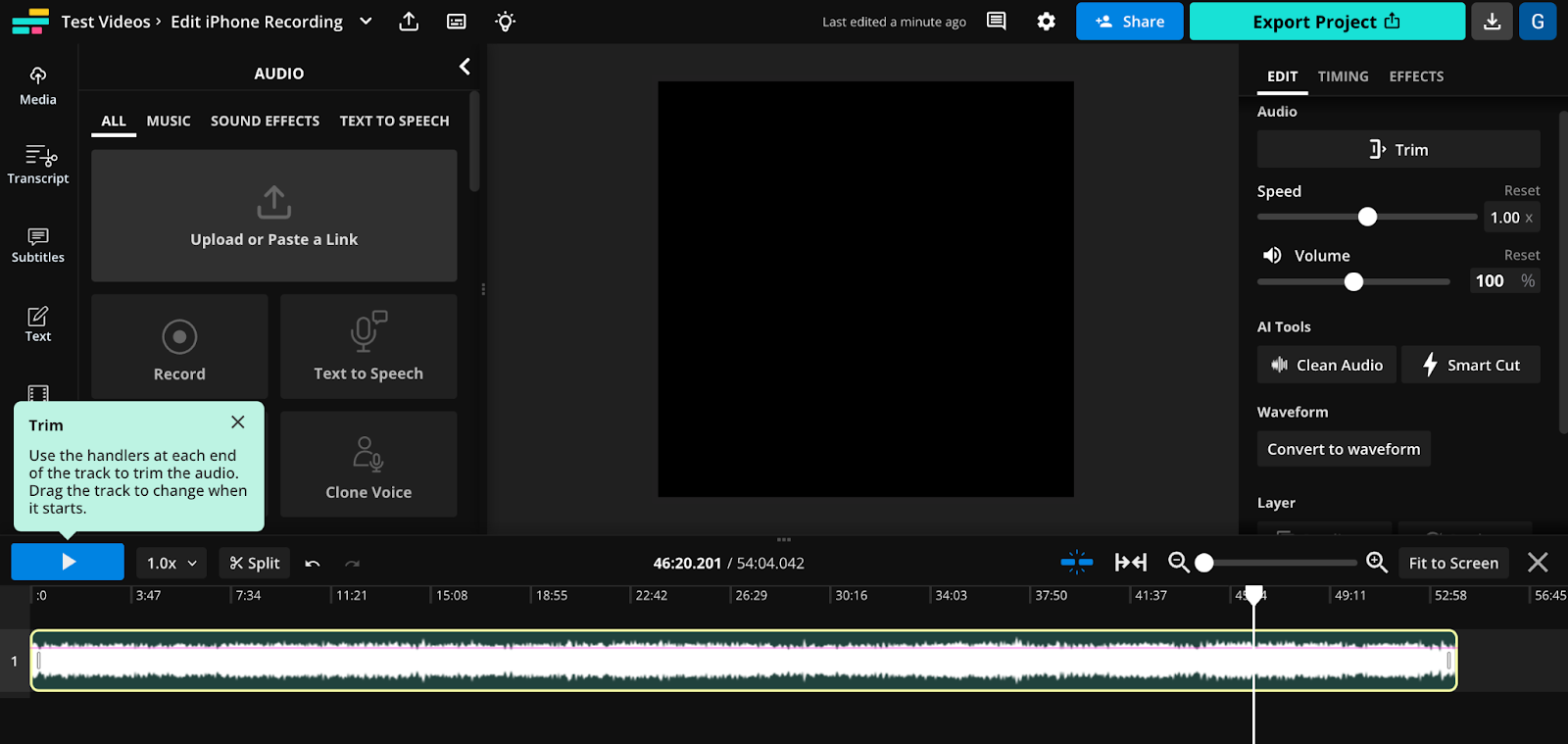Click the Clean Audio button
This screenshot has height=744, width=1568.
pos(1327,365)
